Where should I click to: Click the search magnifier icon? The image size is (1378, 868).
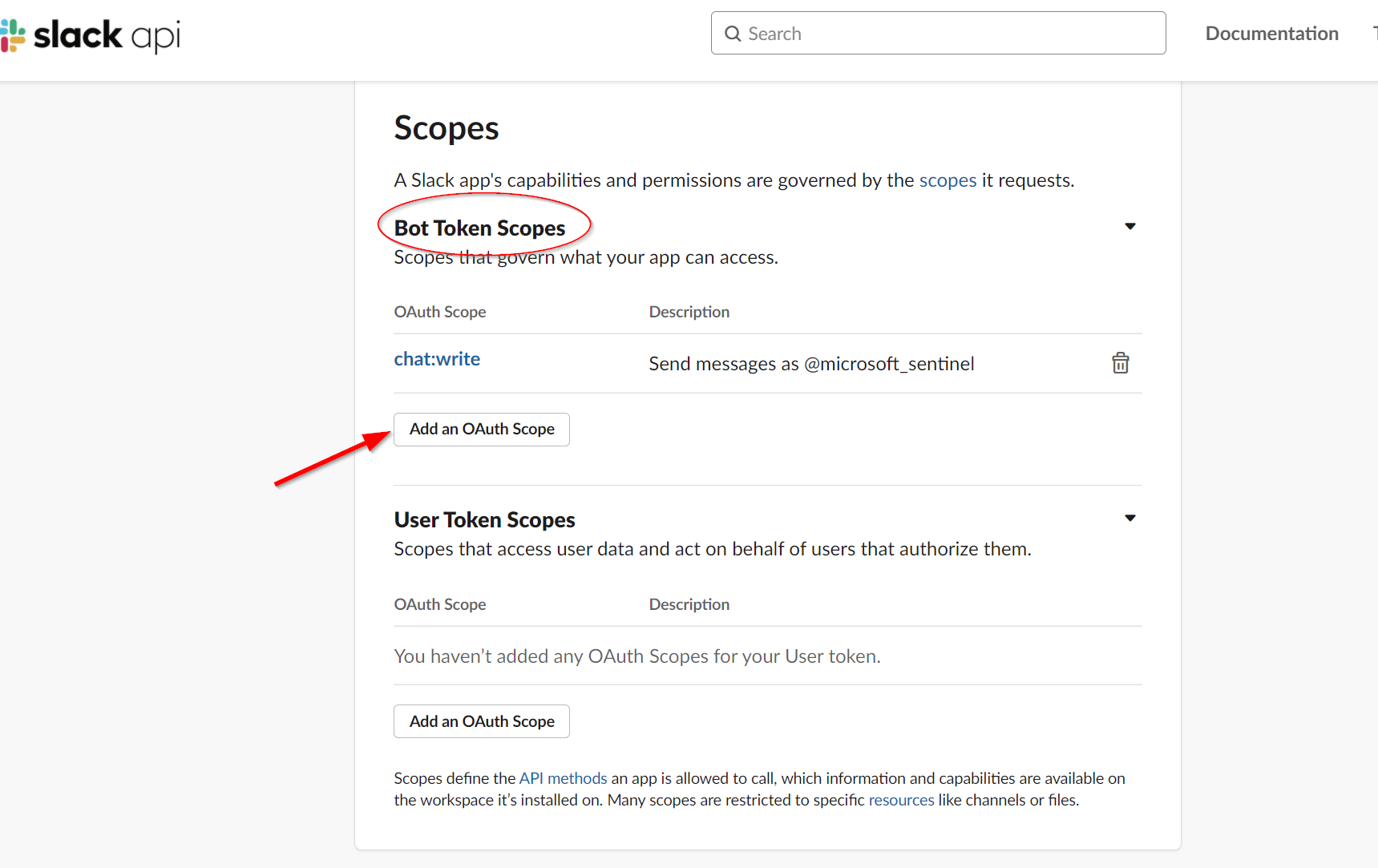[x=733, y=34]
